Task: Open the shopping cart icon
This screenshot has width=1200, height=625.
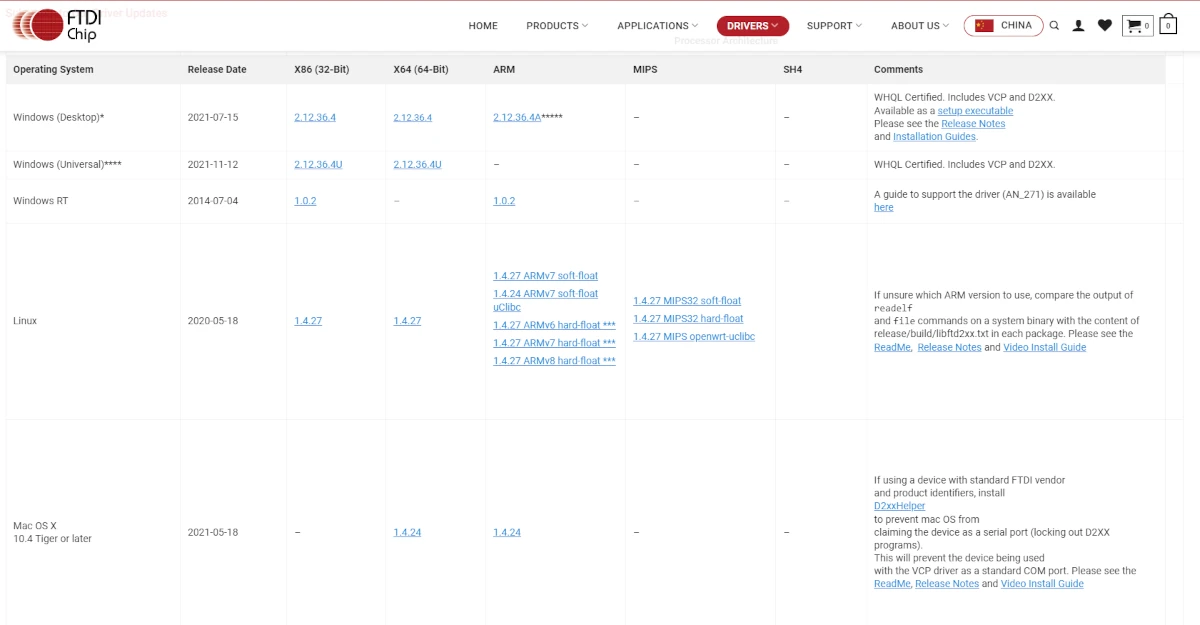Action: [x=1137, y=26]
